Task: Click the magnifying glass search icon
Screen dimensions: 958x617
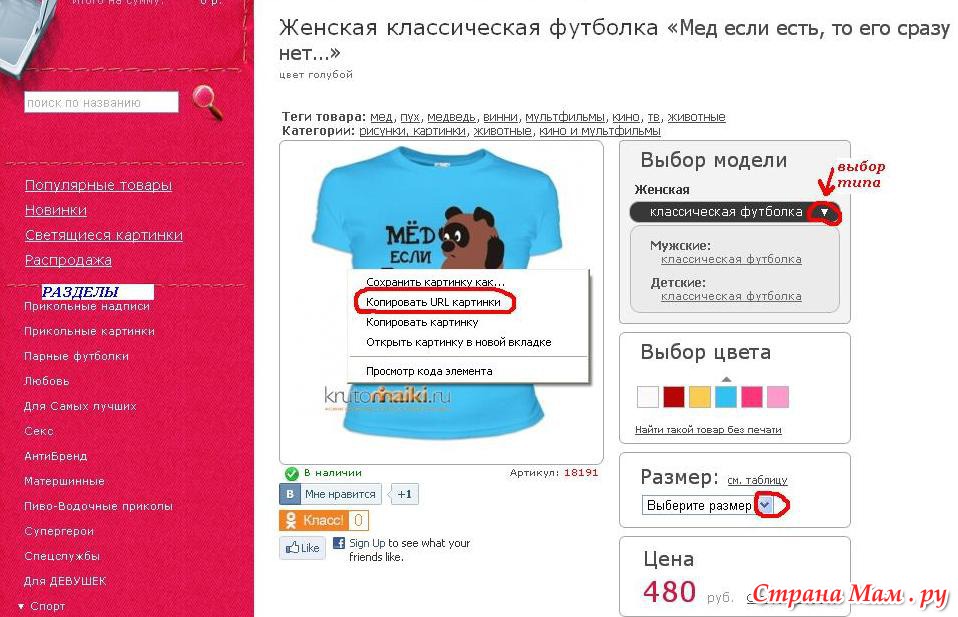Action: click(208, 101)
